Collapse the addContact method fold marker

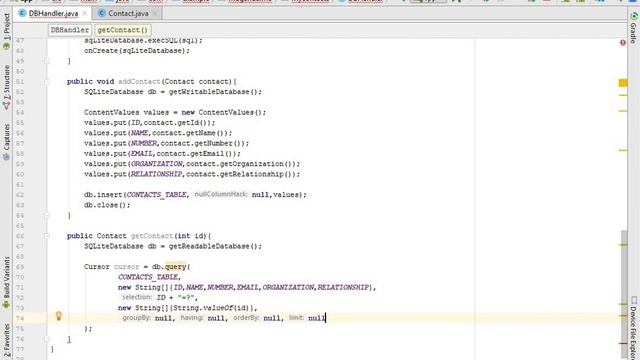[47, 82]
